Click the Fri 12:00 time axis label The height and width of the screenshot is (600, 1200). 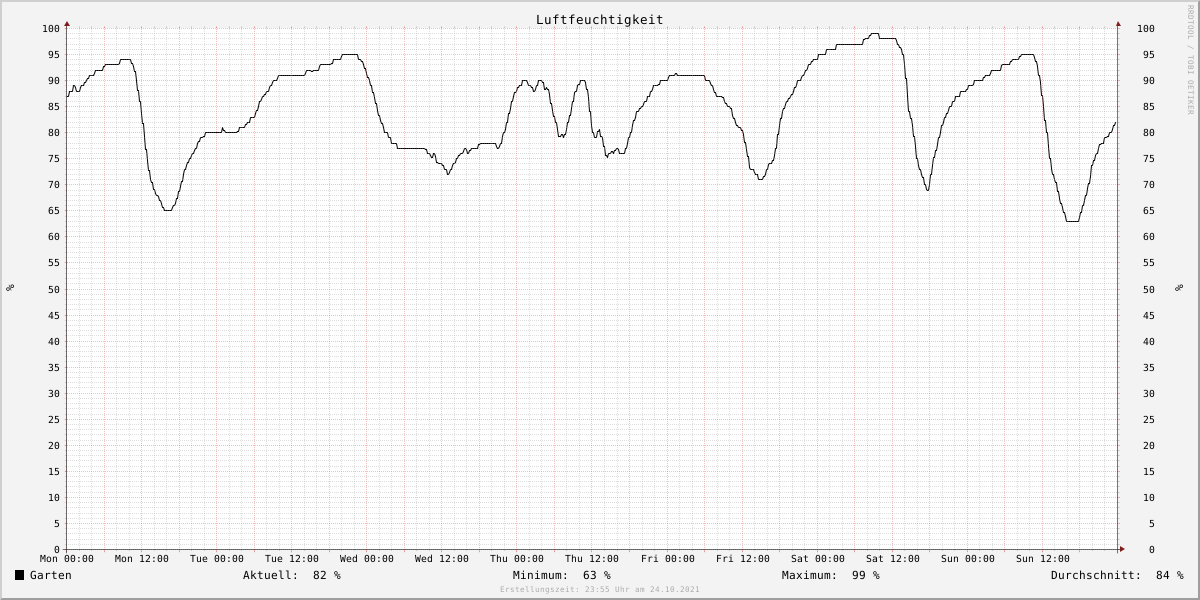point(743,559)
